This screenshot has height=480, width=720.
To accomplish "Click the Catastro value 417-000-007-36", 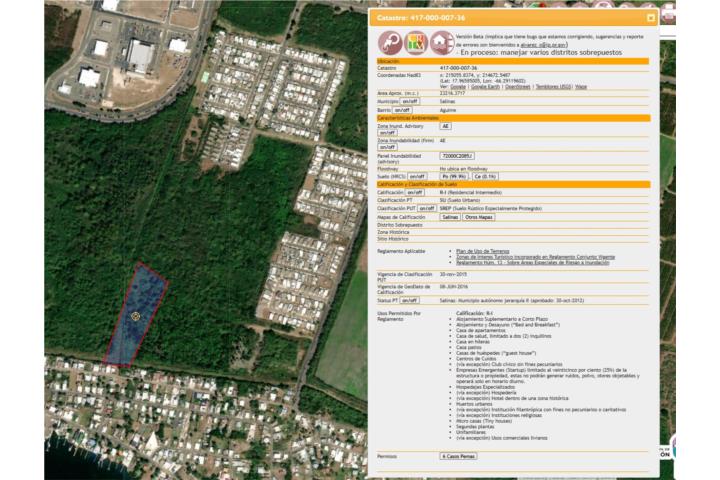I will [458, 68].
